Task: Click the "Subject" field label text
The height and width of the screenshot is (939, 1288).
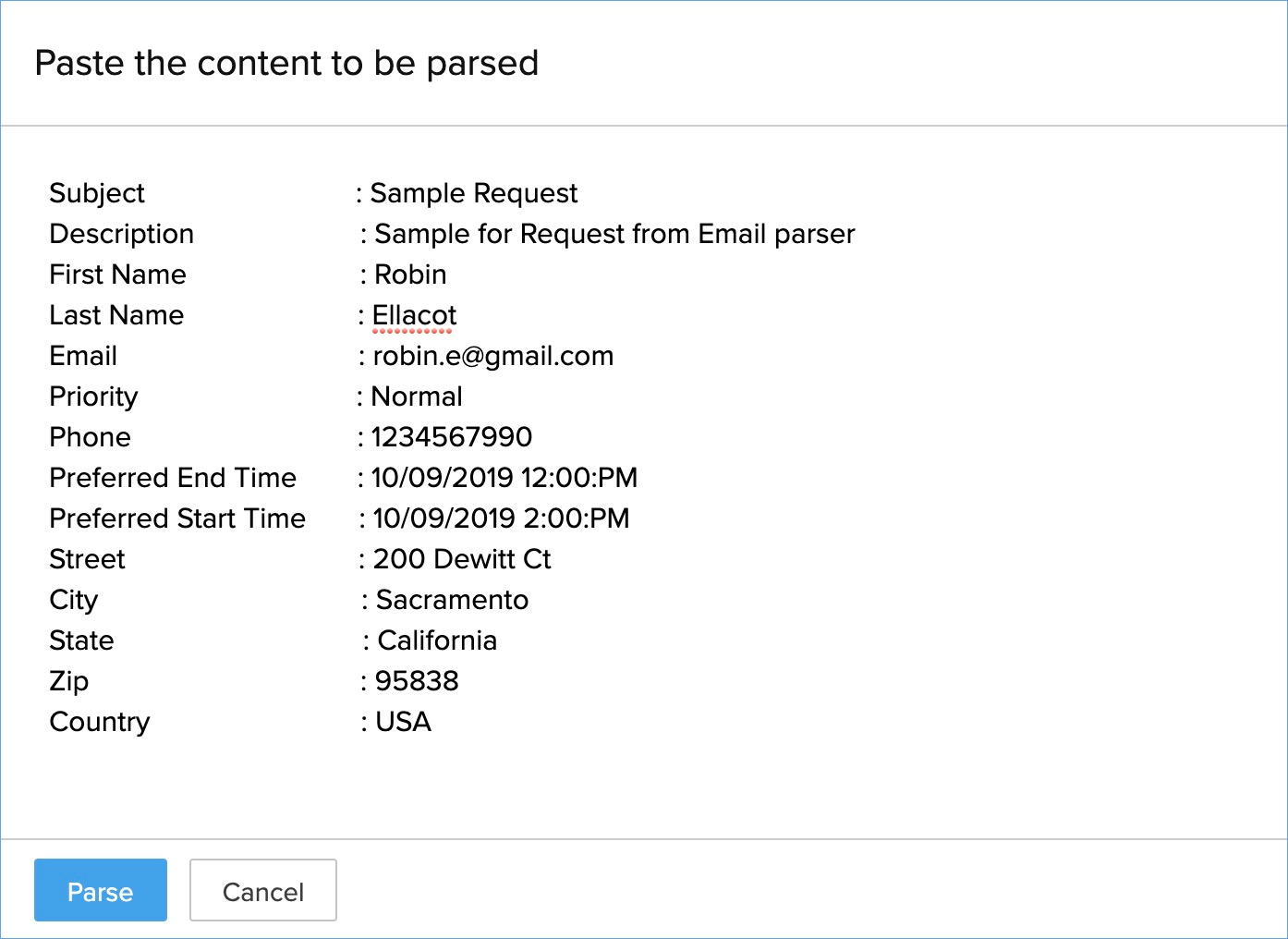Action: (97, 193)
